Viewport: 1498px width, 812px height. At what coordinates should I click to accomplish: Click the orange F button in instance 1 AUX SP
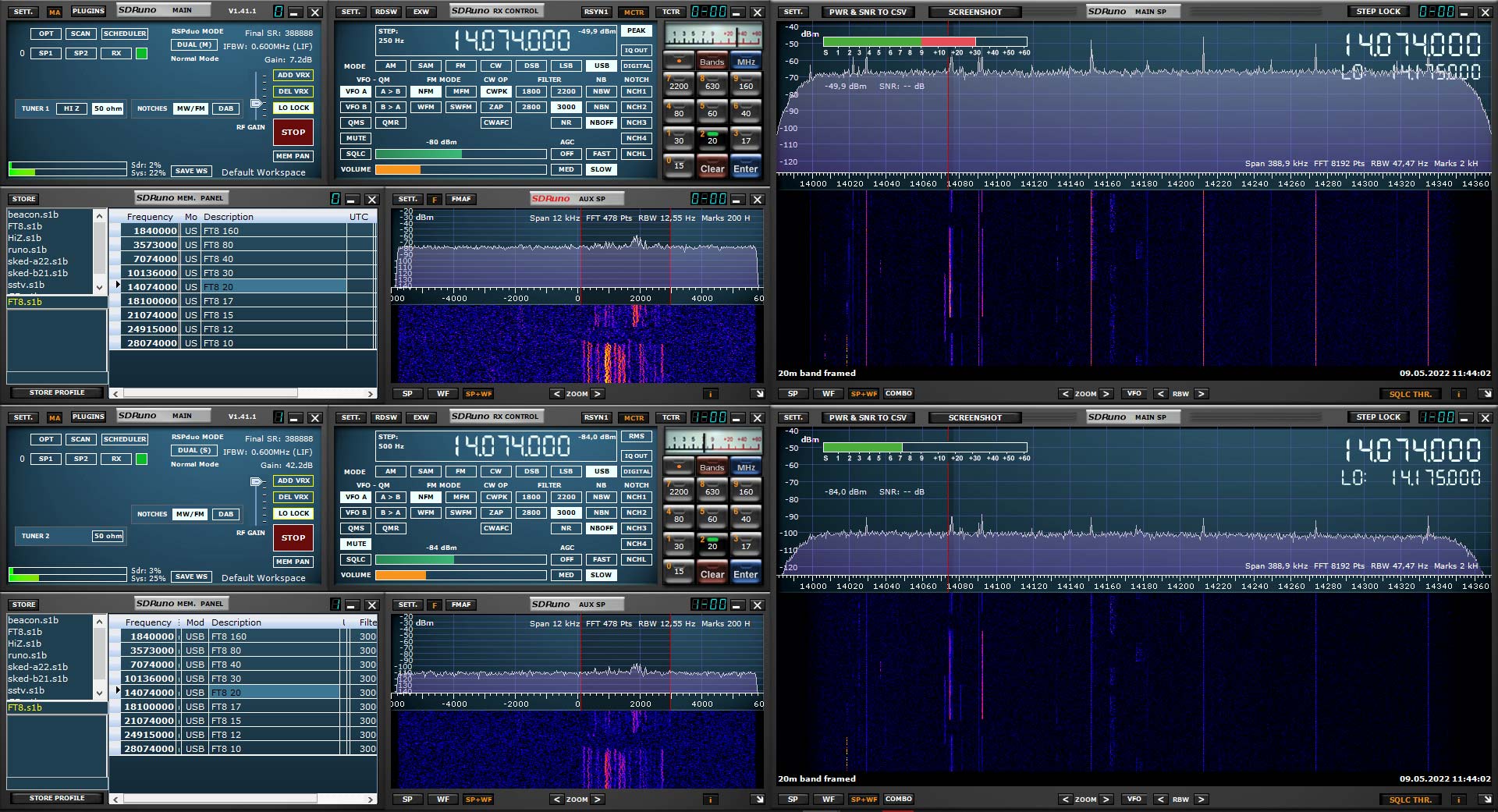tap(435, 605)
